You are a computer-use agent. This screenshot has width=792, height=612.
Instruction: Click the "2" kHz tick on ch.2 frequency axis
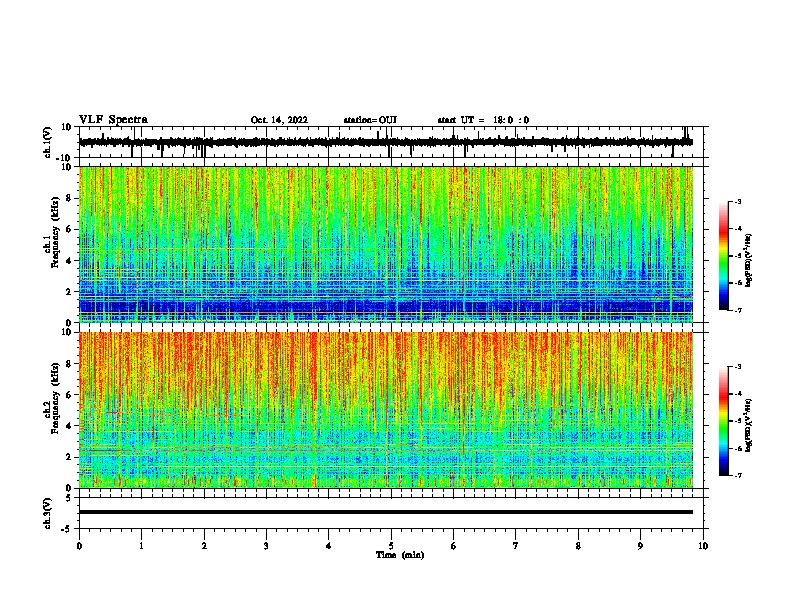(69, 457)
